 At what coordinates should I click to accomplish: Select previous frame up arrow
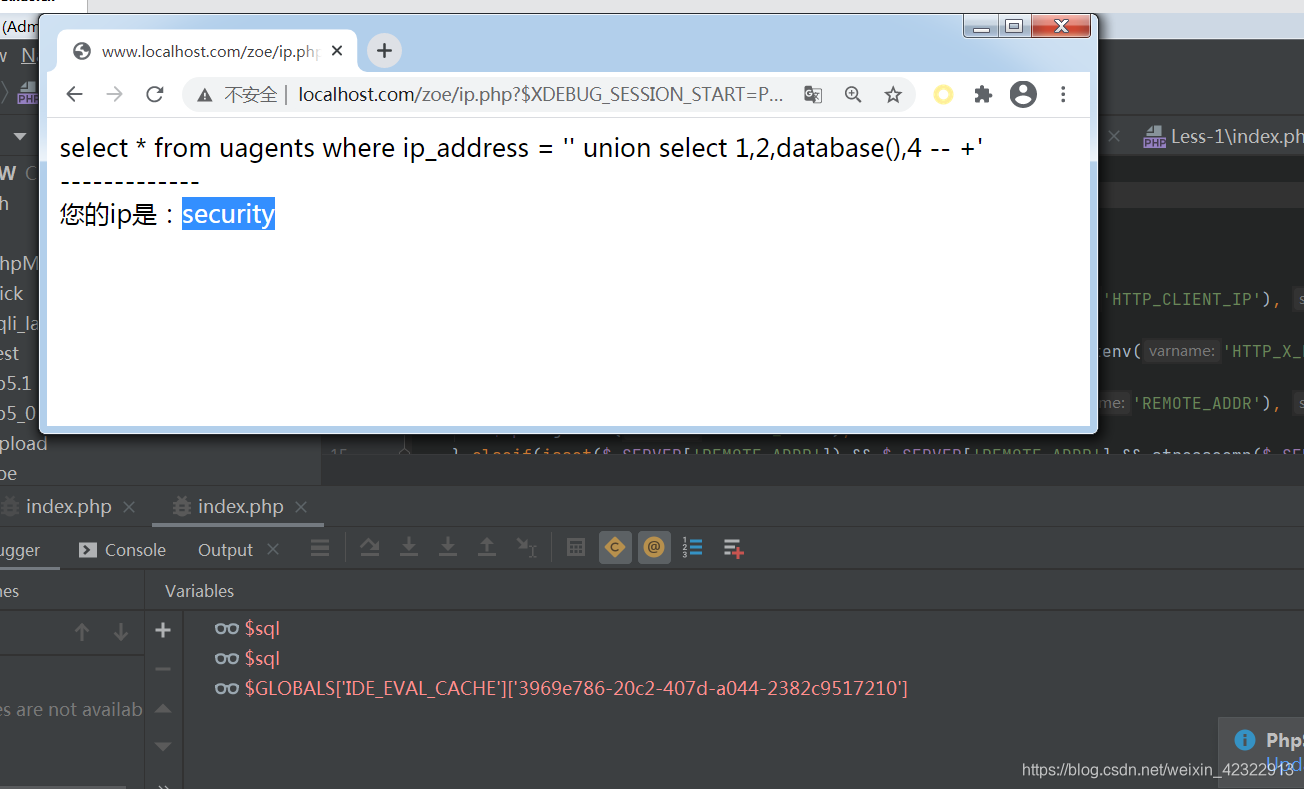[x=82, y=632]
